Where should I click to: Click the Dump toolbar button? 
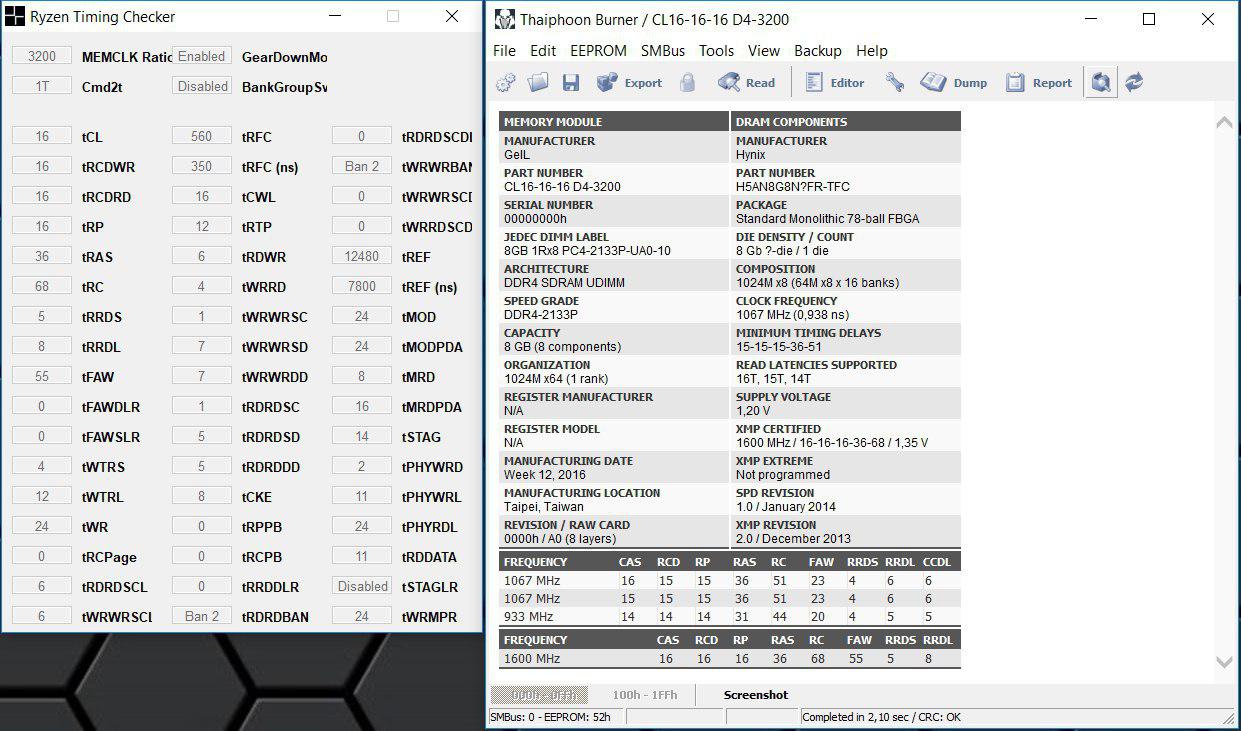coord(955,83)
